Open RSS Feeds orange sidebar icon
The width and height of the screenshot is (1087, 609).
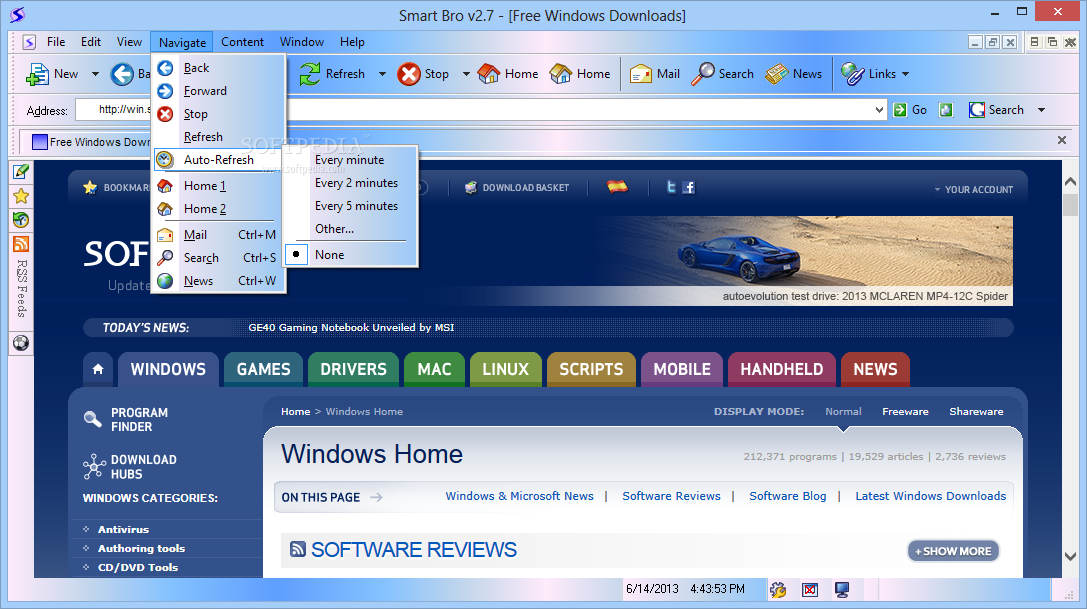(21, 243)
